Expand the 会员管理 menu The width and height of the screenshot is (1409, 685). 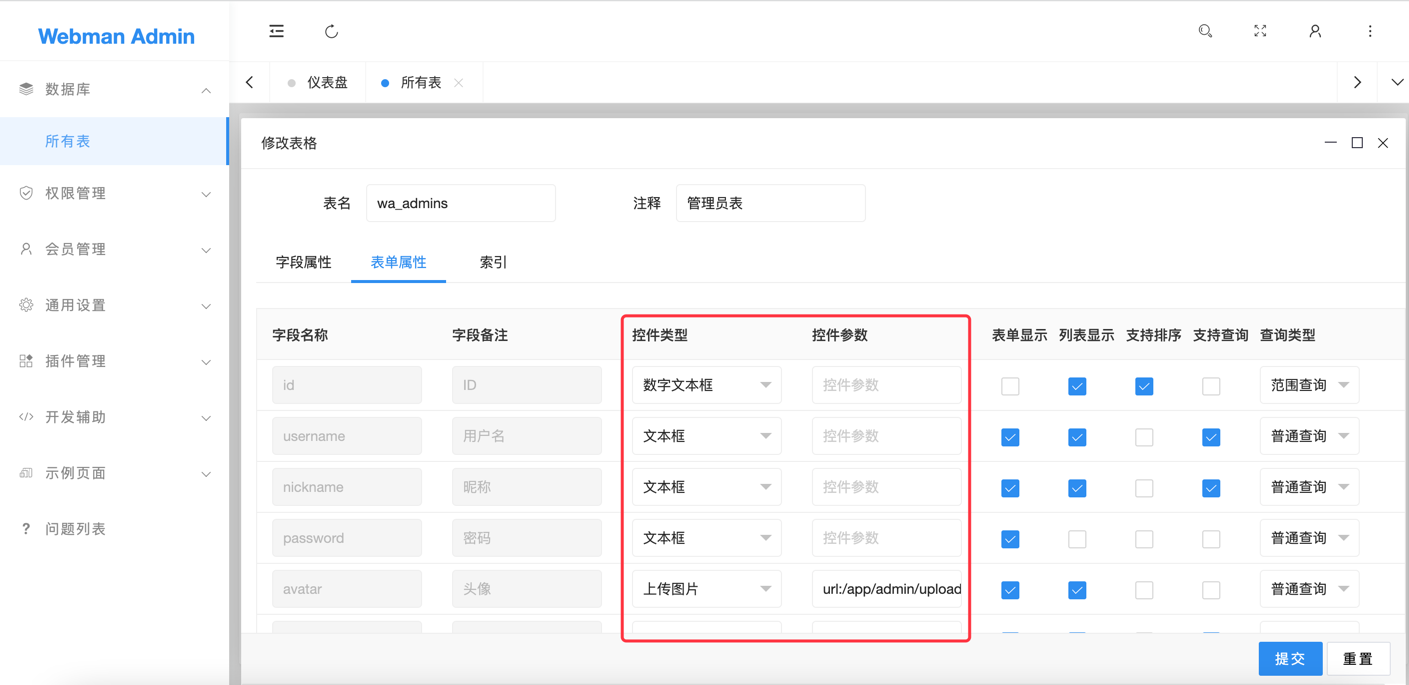click(206, 250)
